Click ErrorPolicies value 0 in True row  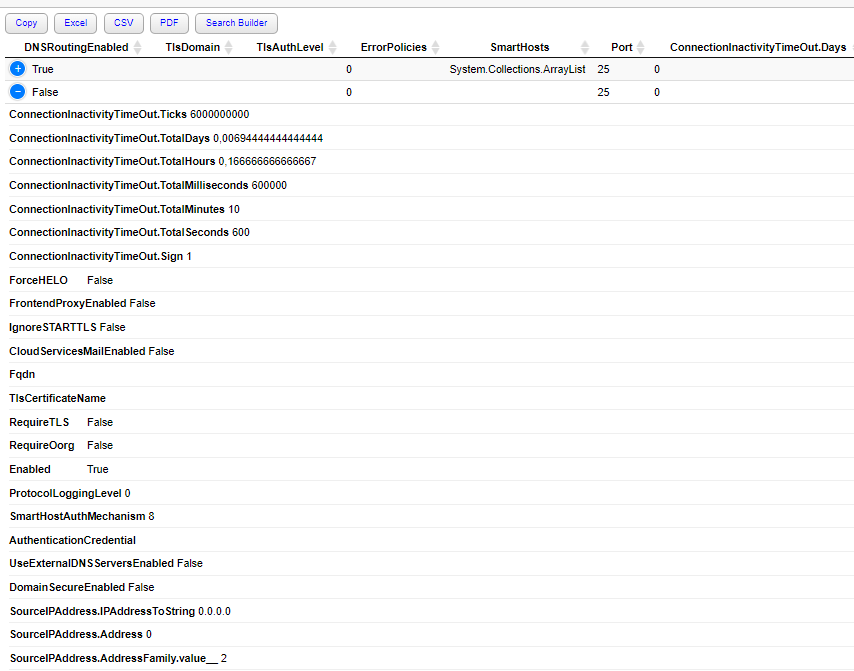[349, 69]
